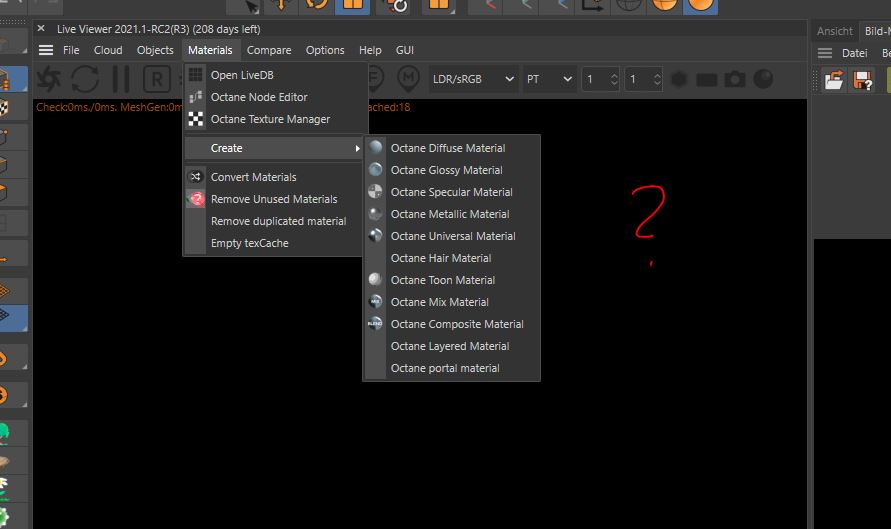
Task: Create an Octane Universal Material
Action: 452,236
